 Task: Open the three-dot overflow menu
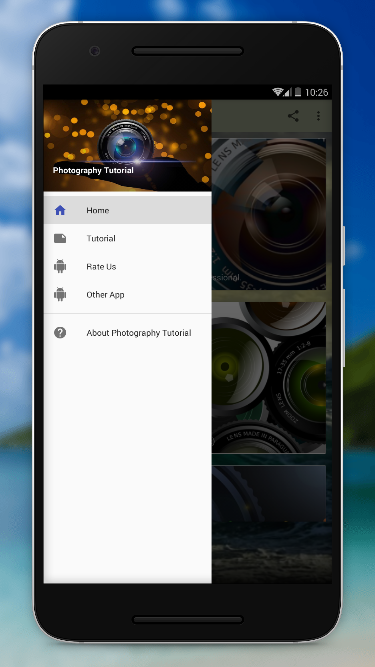[x=318, y=116]
